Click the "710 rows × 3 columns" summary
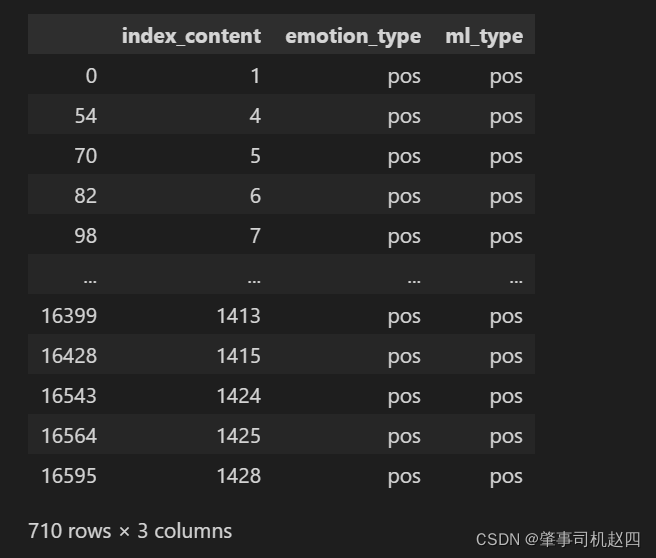 pyautogui.click(x=130, y=531)
